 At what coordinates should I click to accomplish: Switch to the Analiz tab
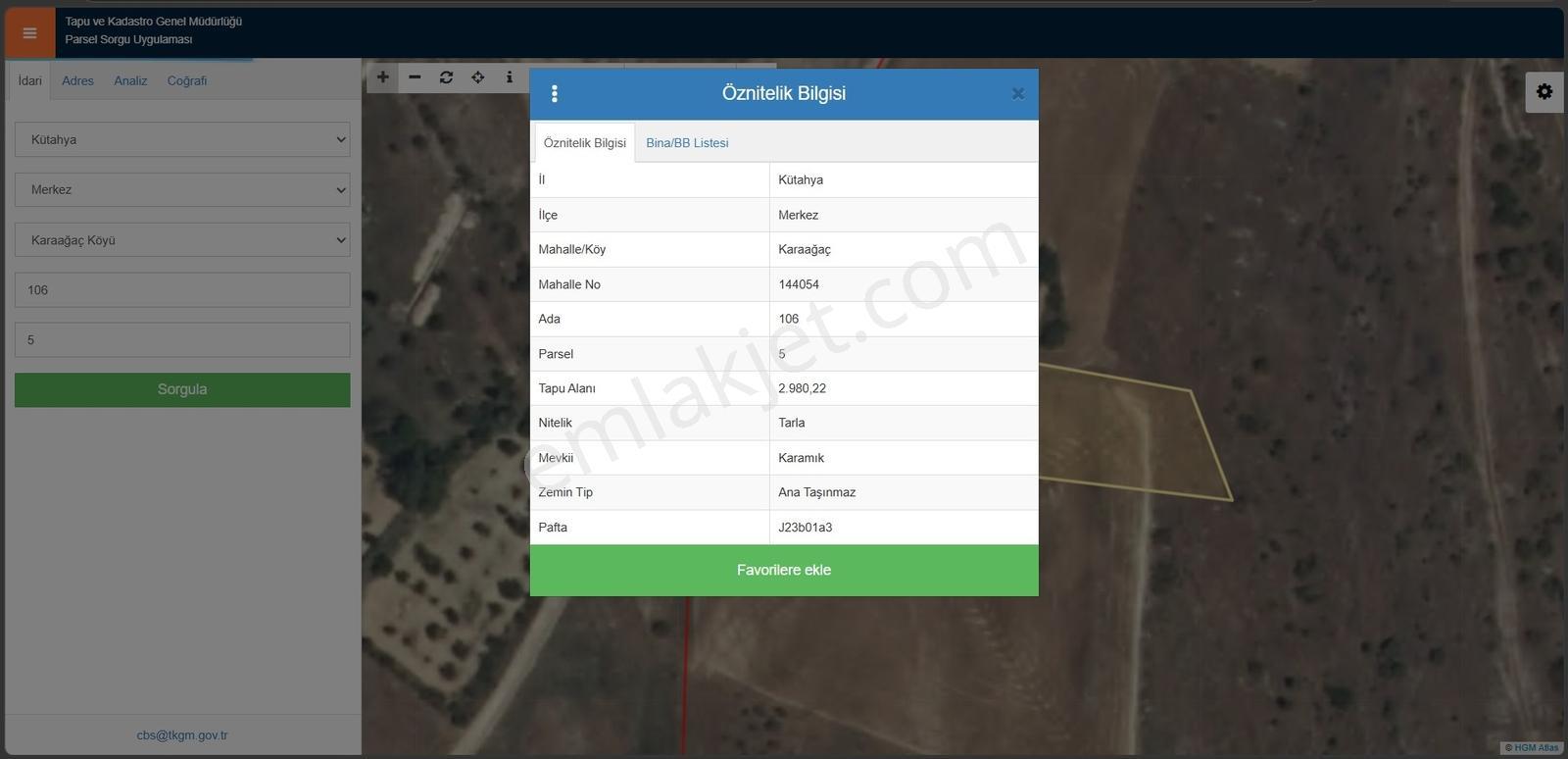coord(130,80)
